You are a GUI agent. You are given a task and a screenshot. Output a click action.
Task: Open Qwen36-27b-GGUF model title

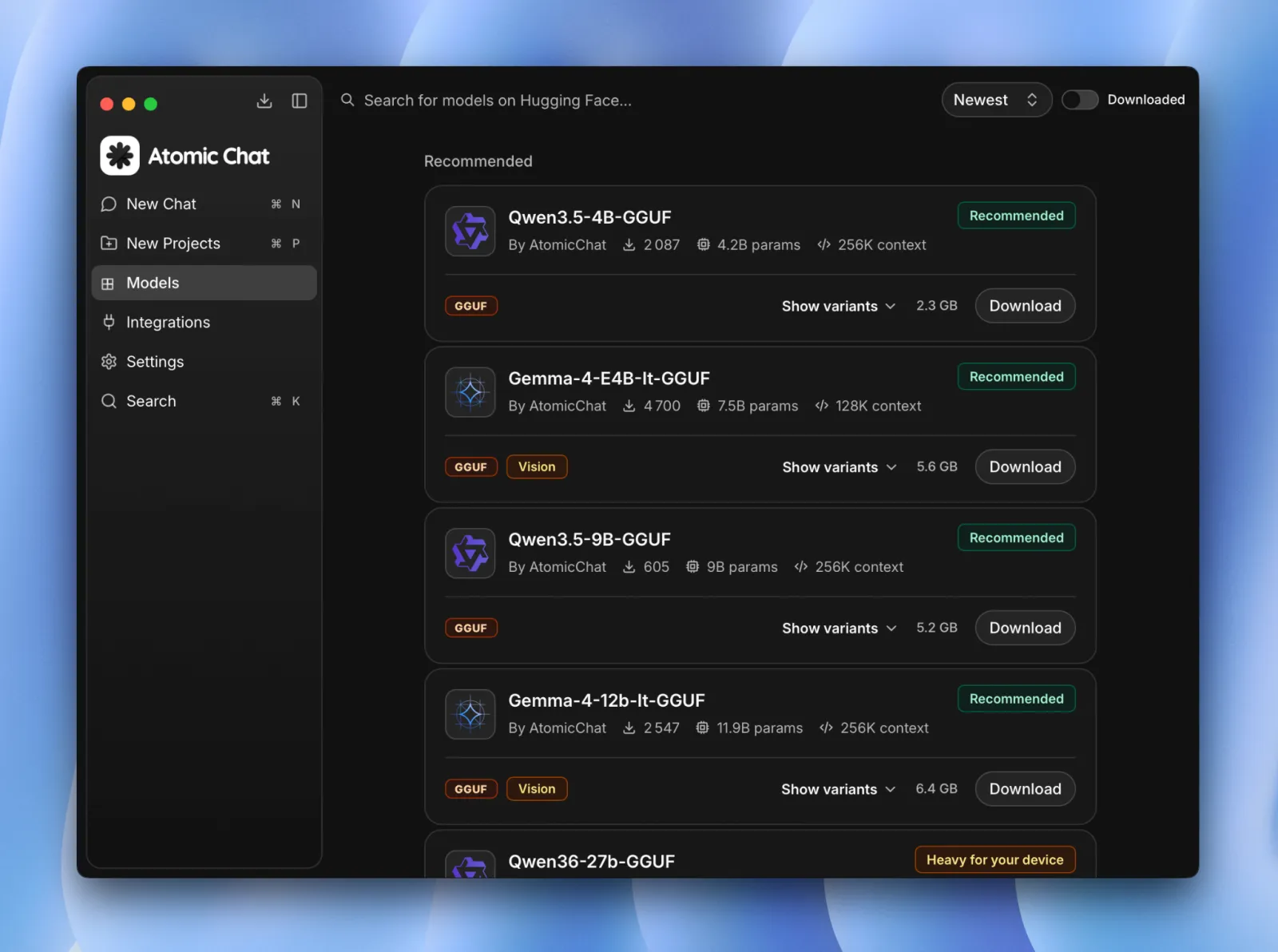591,862
